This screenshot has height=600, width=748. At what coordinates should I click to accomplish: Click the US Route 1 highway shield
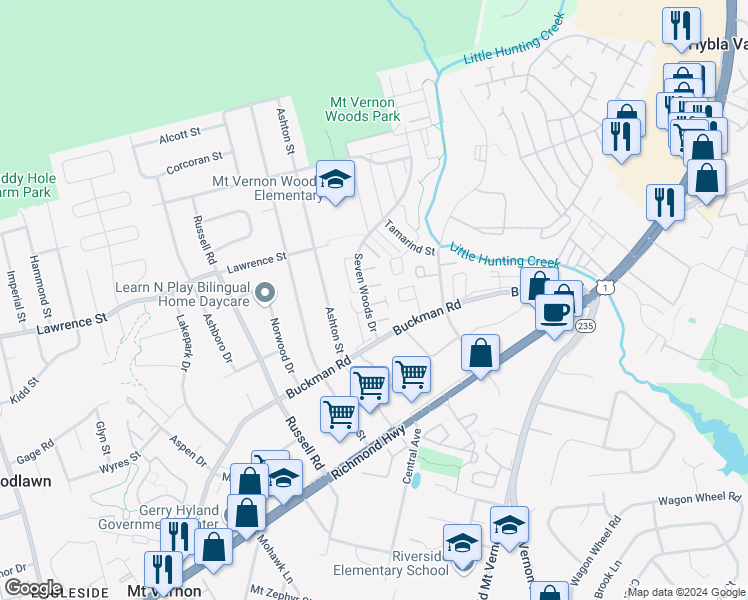(605, 288)
